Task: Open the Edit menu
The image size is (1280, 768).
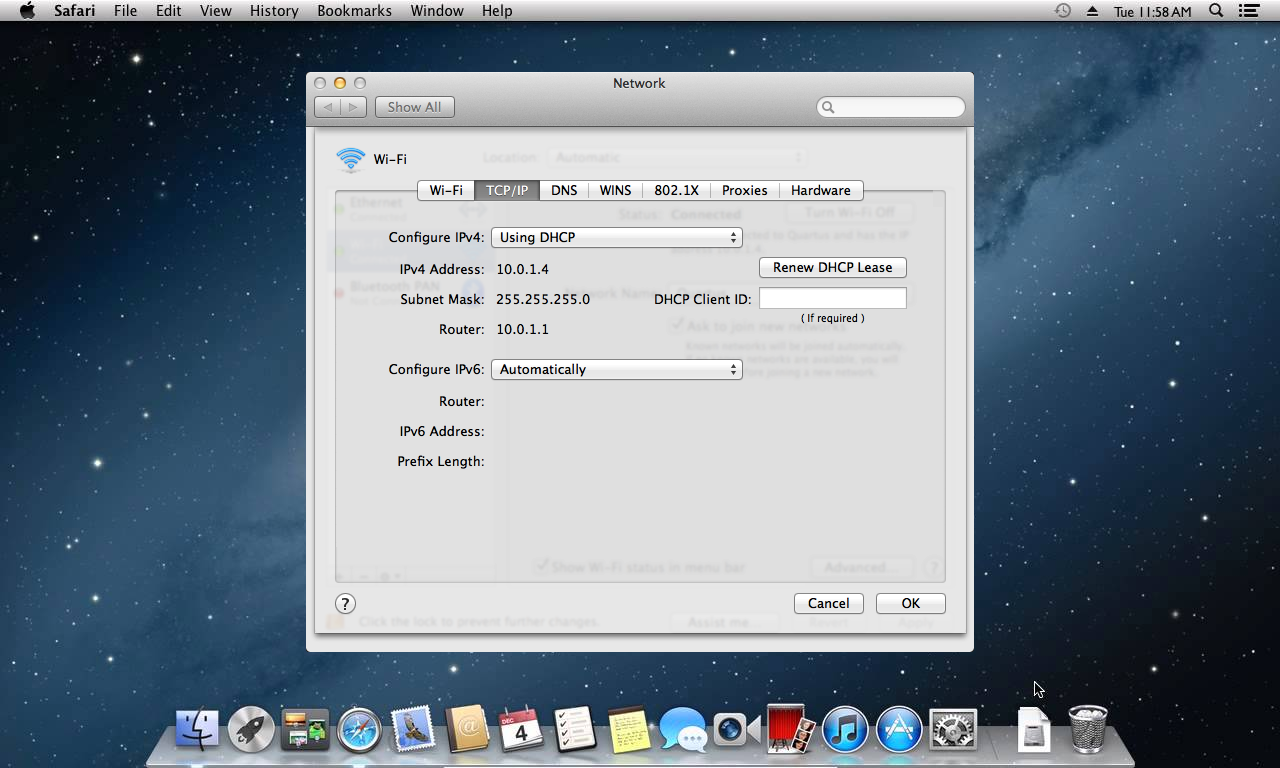Action: click(169, 11)
